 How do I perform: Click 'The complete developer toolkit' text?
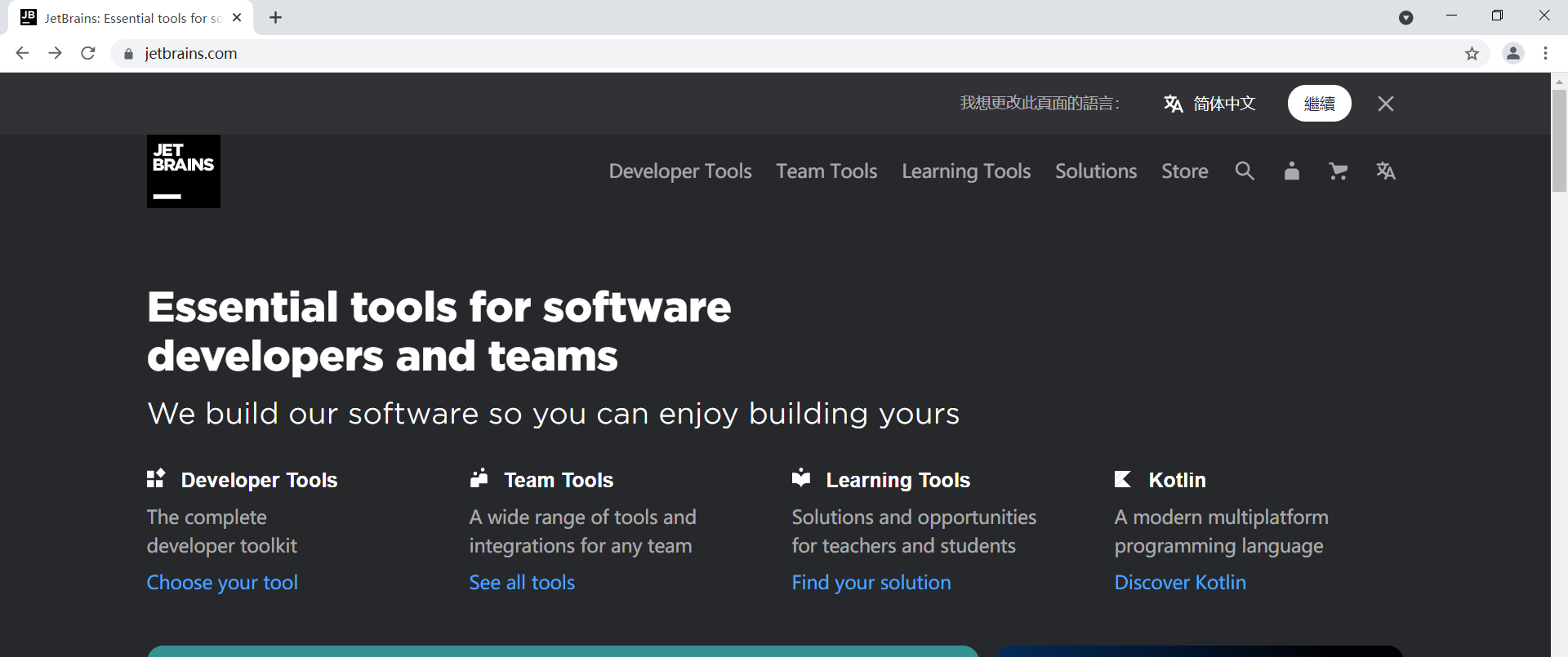click(x=222, y=531)
